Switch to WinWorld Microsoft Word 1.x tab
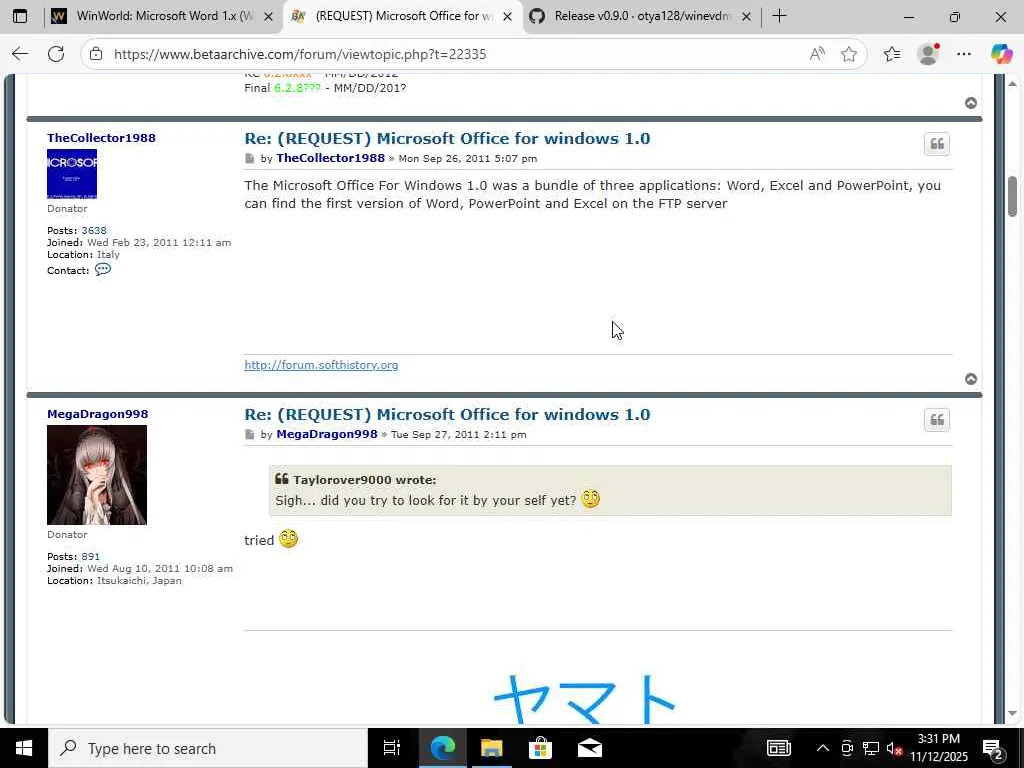 point(163,16)
